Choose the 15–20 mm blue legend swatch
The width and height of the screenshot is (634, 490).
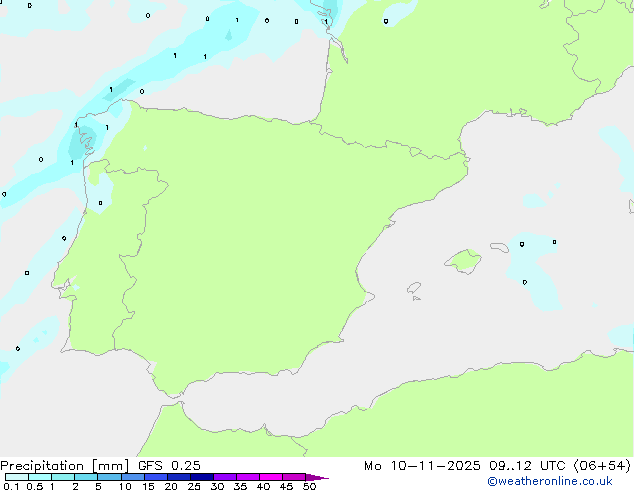click(155, 477)
